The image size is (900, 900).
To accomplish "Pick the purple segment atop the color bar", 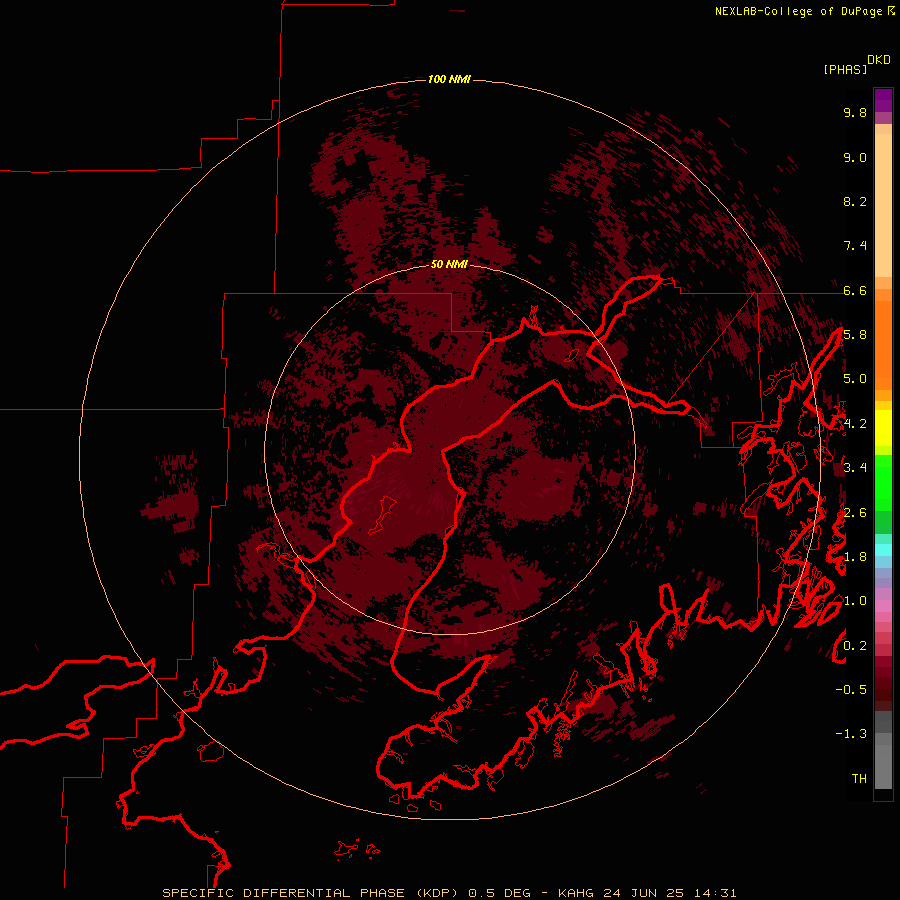I will 883,100.
